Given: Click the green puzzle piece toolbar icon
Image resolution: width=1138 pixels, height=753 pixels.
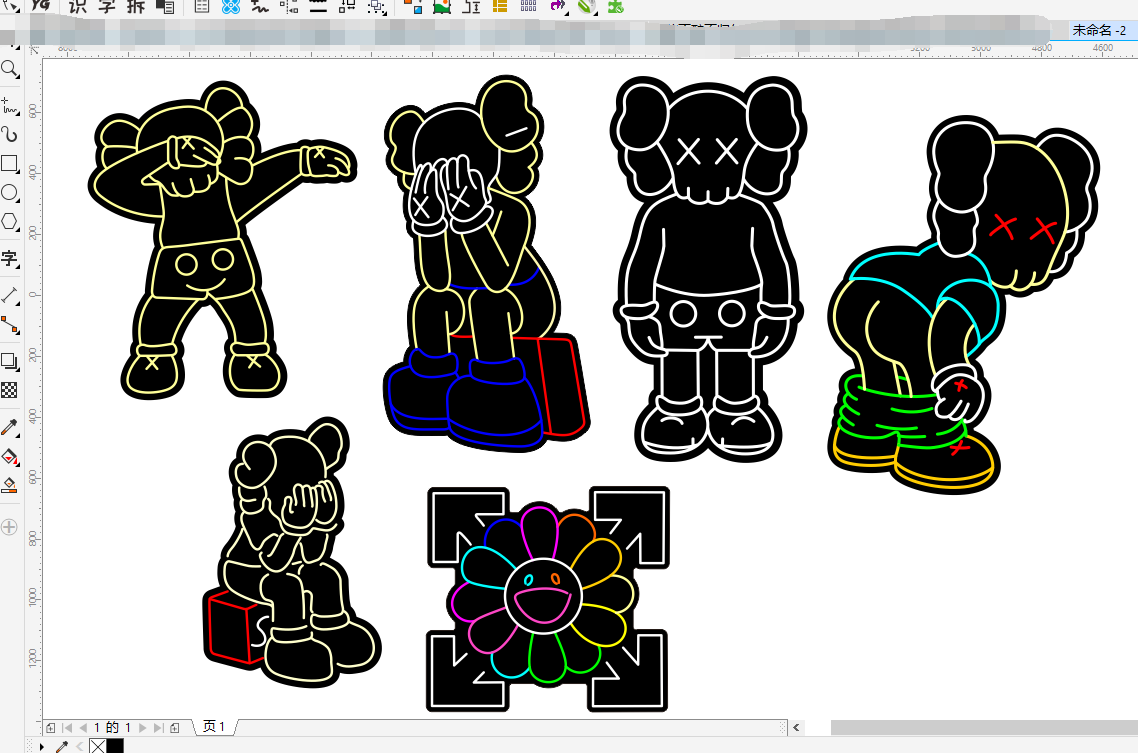Looking at the screenshot, I should click(615, 7).
